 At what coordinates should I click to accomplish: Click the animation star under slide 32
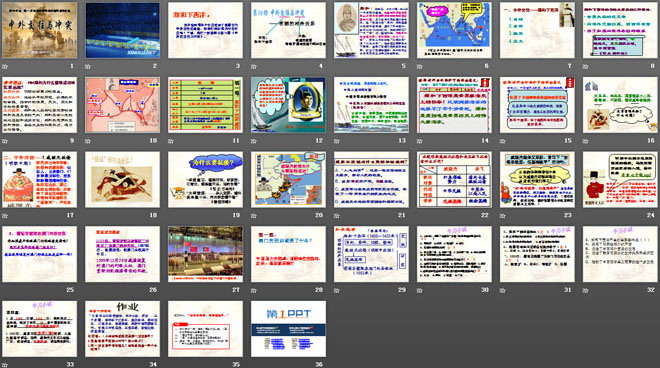[x=585, y=290]
